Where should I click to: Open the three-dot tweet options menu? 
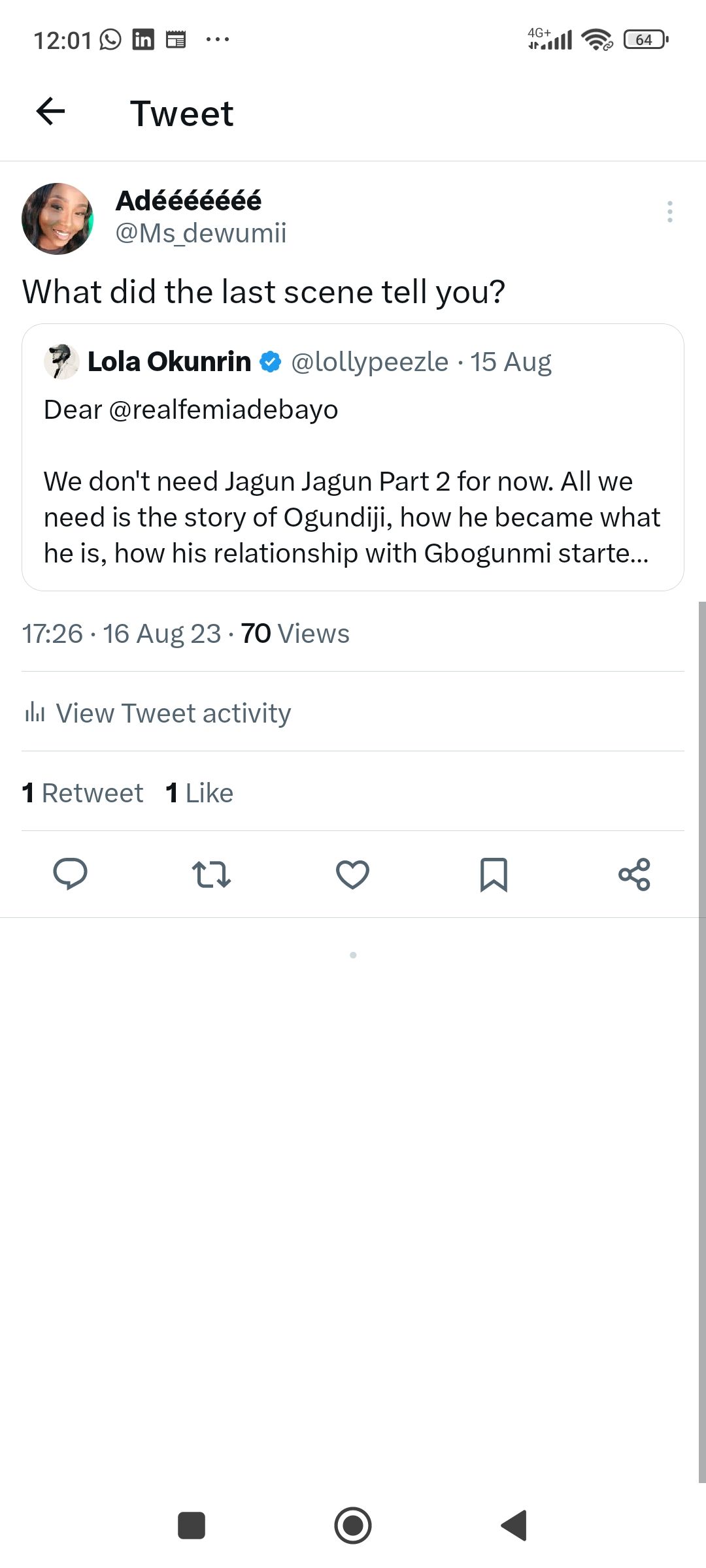pyautogui.click(x=669, y=212)
